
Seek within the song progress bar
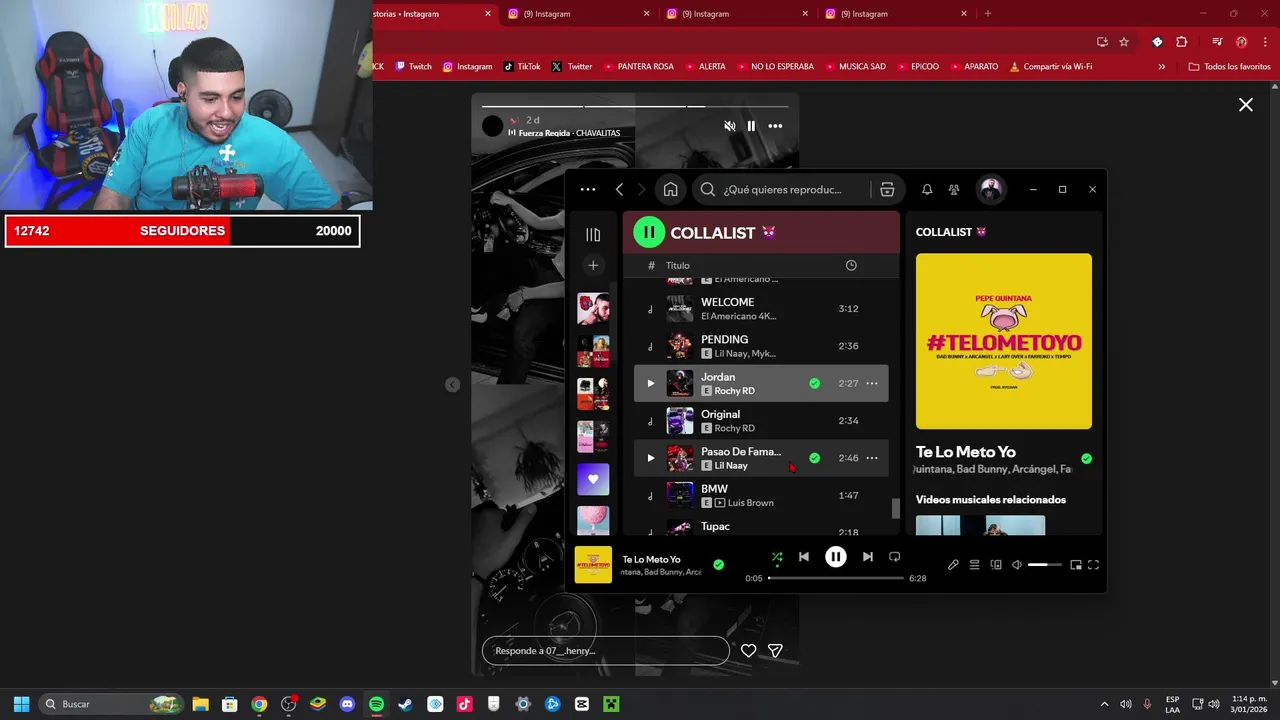836,578
